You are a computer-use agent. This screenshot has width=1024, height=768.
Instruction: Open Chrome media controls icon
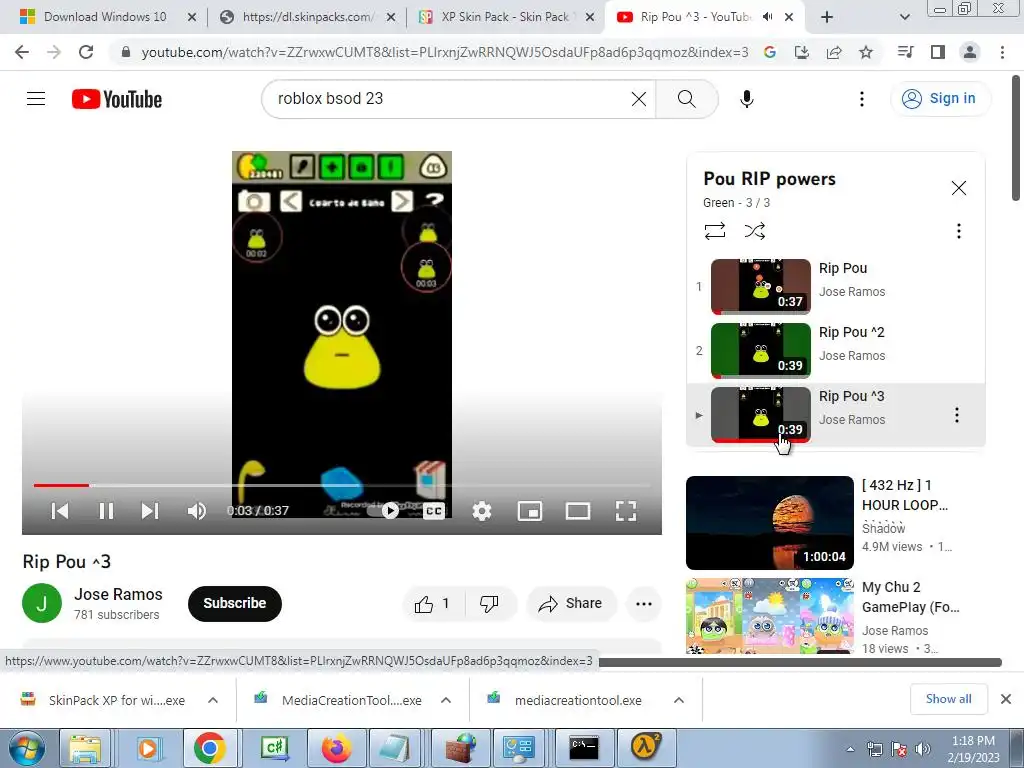[x=905, y=52]
